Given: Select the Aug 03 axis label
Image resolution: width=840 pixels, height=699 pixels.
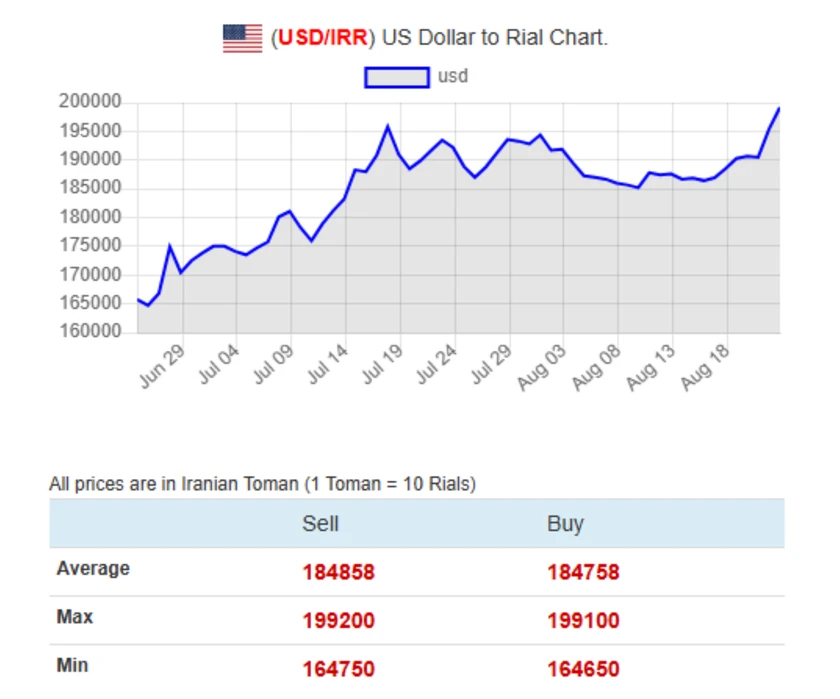Looking at the screenshot, I should point(542,367).
